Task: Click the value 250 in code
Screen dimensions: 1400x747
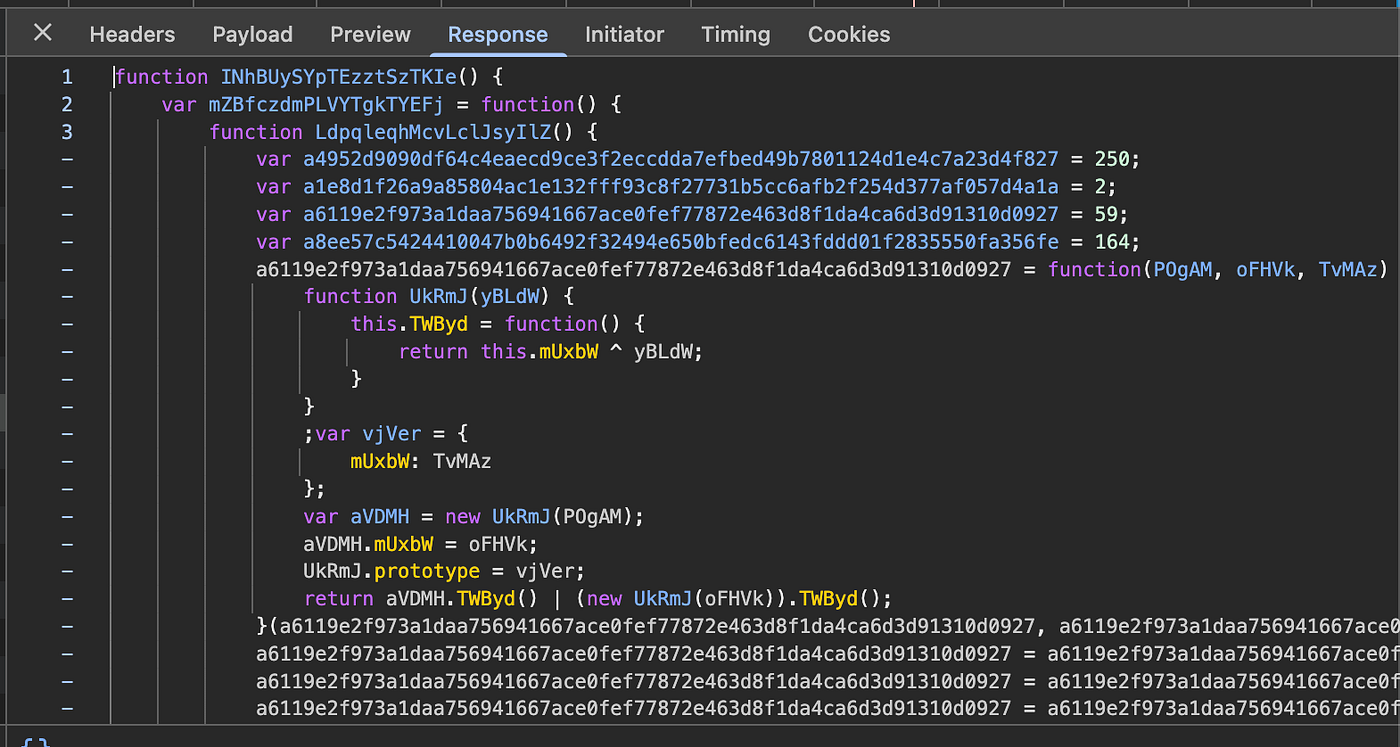Action: point(1112,159)
